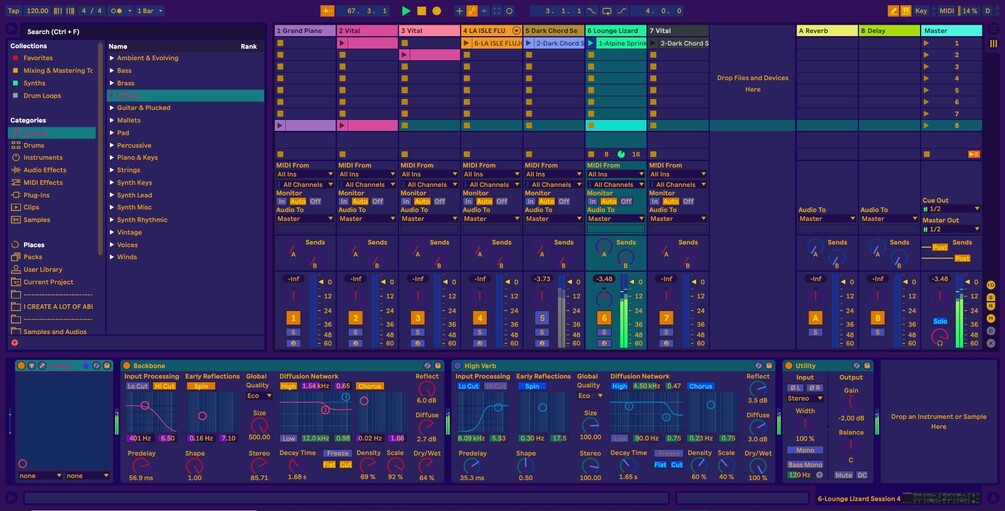This screenshot has height=511, width=1005.
Task: Click the session record circle icon
Action: 510,11
